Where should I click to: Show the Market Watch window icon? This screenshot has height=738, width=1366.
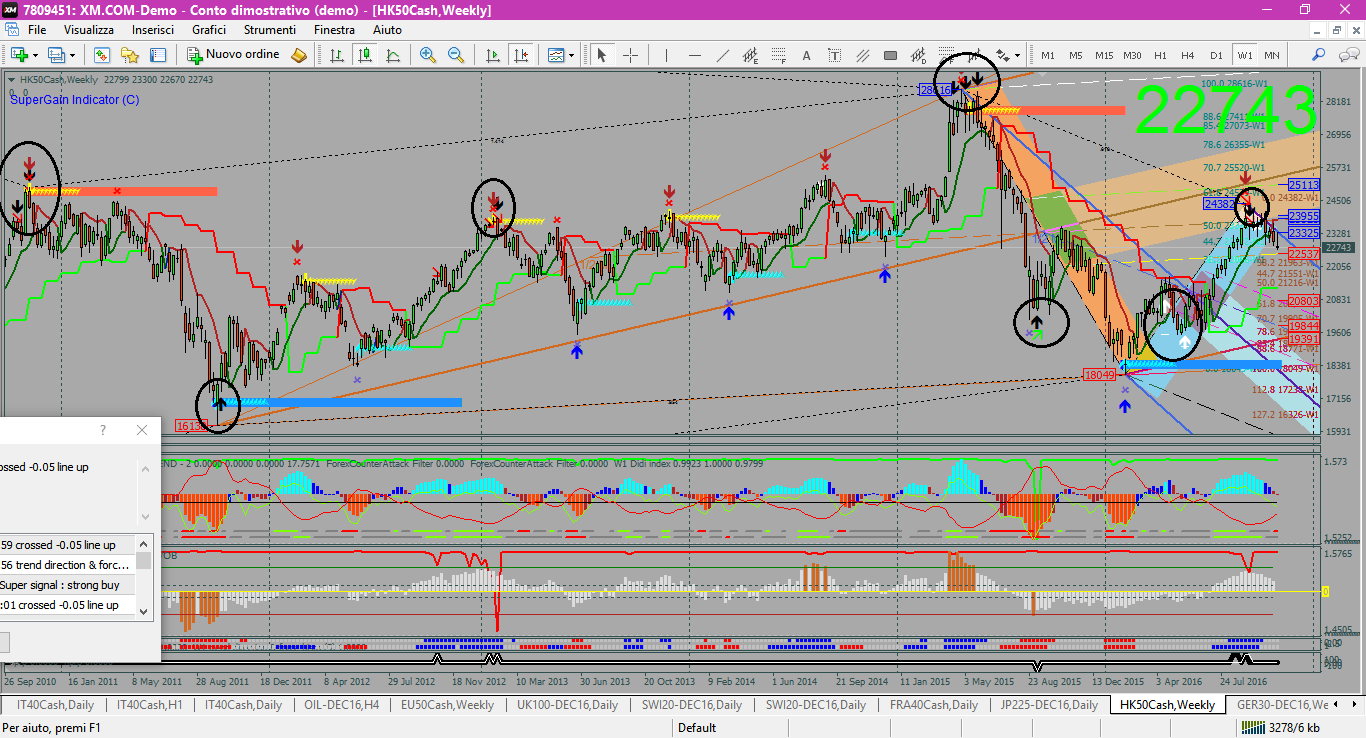[103, 54]
